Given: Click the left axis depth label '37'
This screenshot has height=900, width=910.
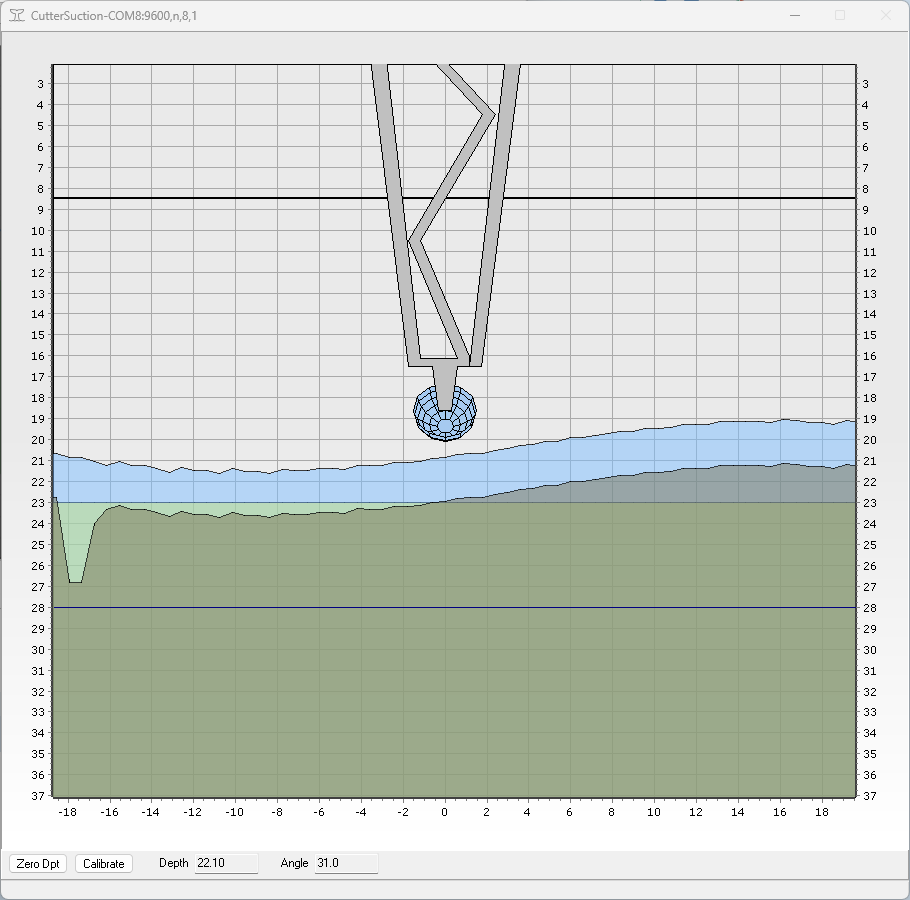Looking at the screenshot, I should click(x=38, y=796).
